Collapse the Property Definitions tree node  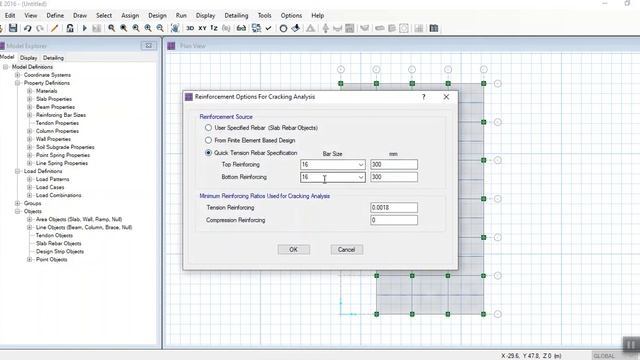point(17,83)
